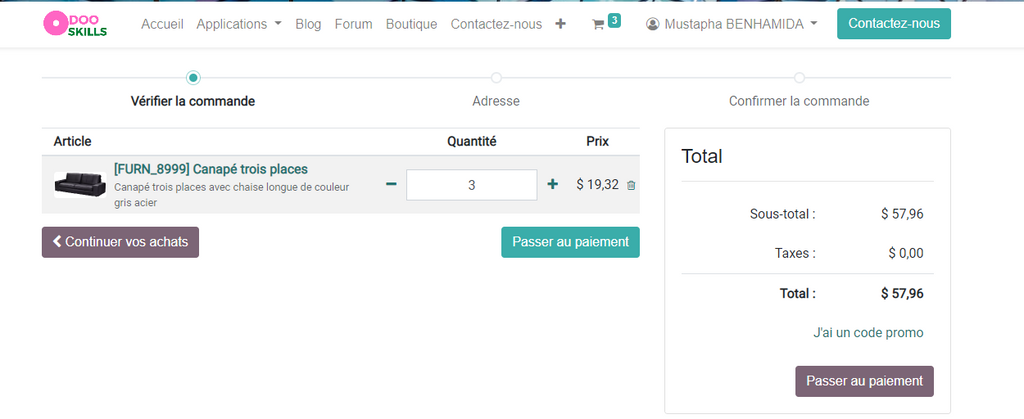
Task: Select the Vérifier la commande step circle
Action: (x=193, y=78)
